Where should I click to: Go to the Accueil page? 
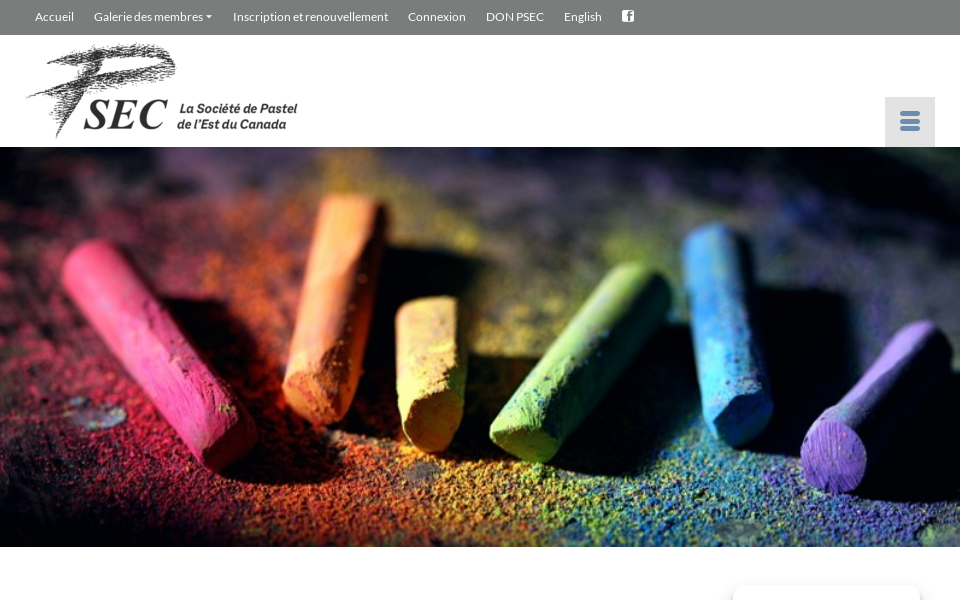click(54, 17)
